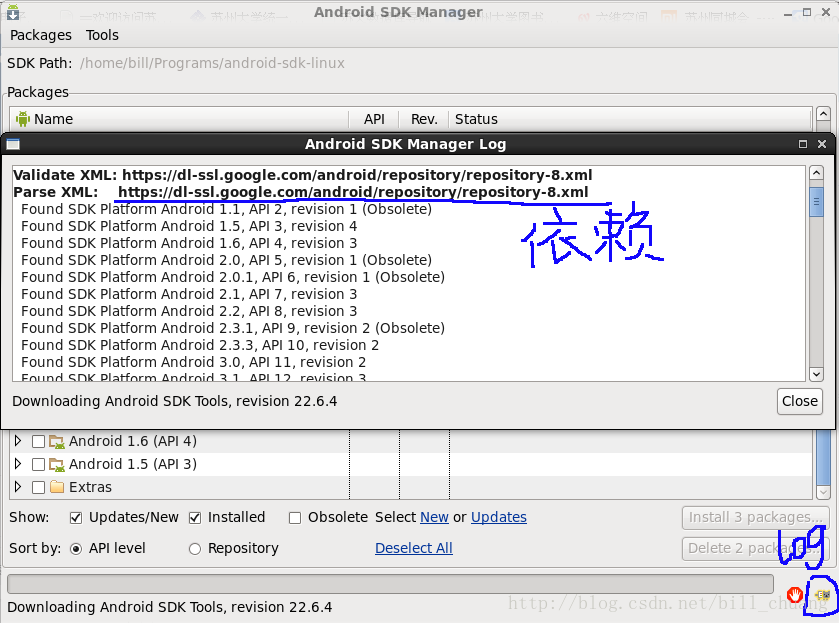Click the Deselect All link
The image size is (839, 623).
414,549
